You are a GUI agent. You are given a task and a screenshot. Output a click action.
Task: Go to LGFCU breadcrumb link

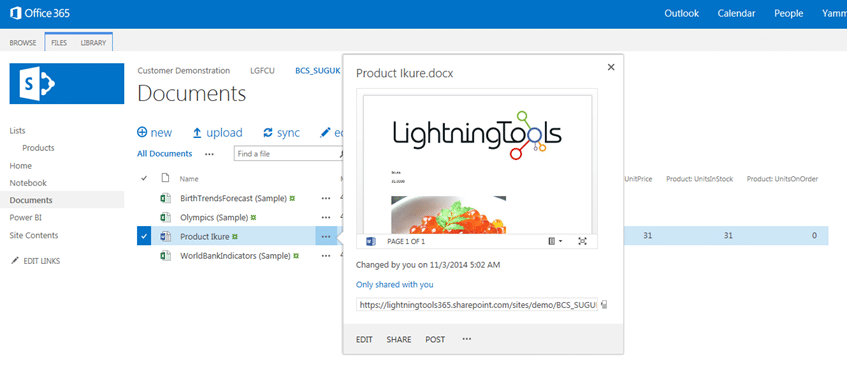tap(263, 71)
